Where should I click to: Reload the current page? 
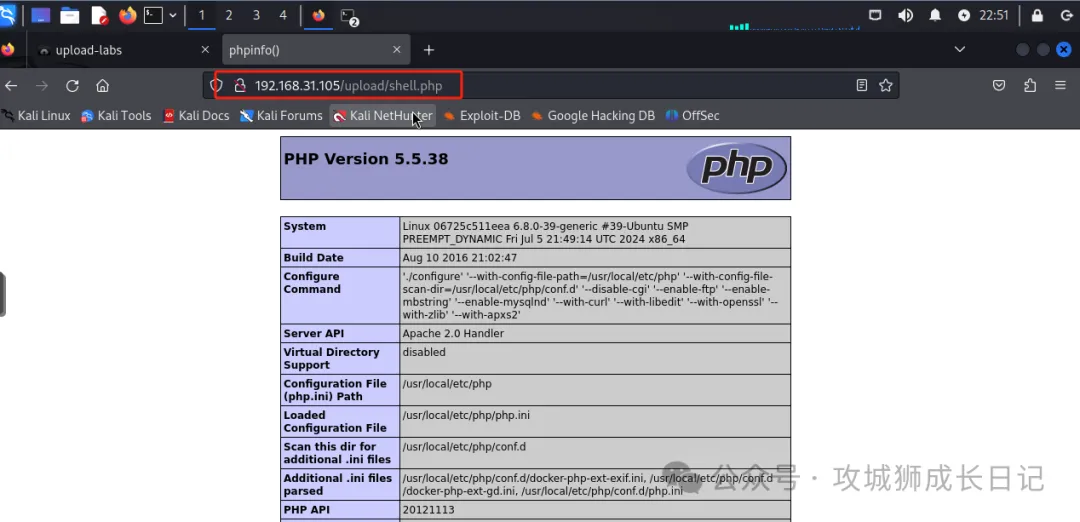pos(72,86)
